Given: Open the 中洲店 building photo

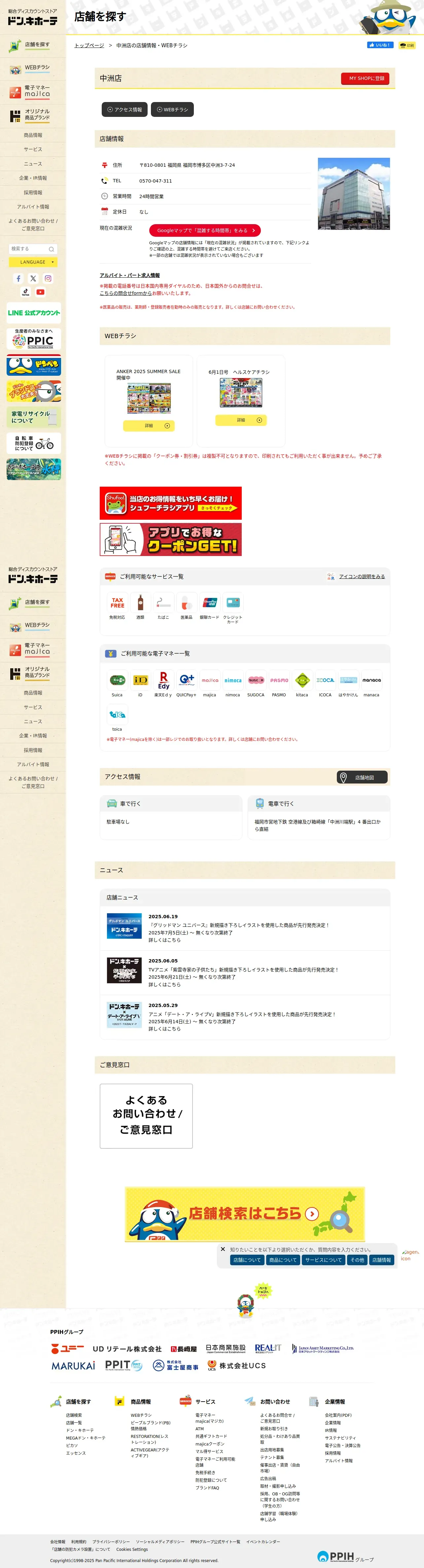Looking at the screenshot, I should (354, 193).
